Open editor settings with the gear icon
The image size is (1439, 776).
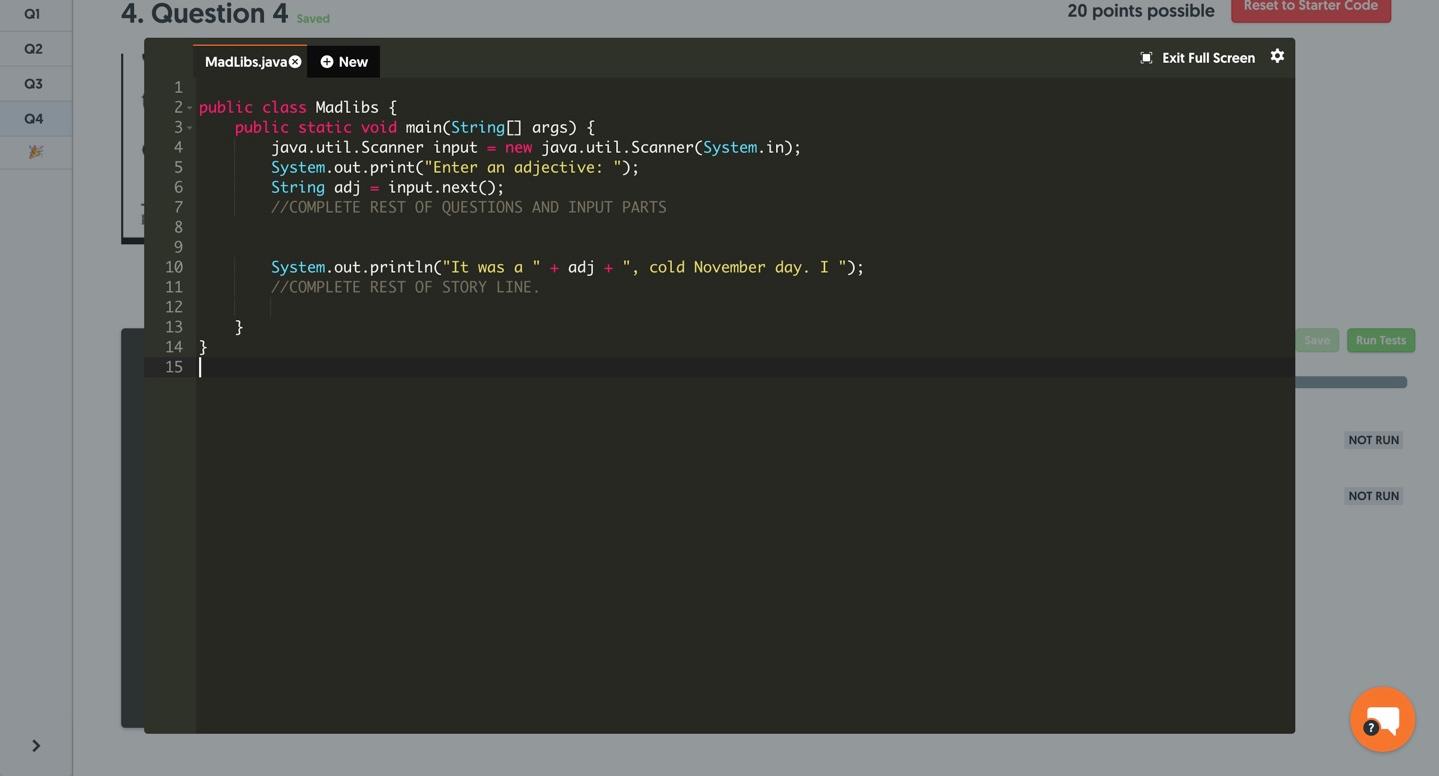(x=1277, y=56)
